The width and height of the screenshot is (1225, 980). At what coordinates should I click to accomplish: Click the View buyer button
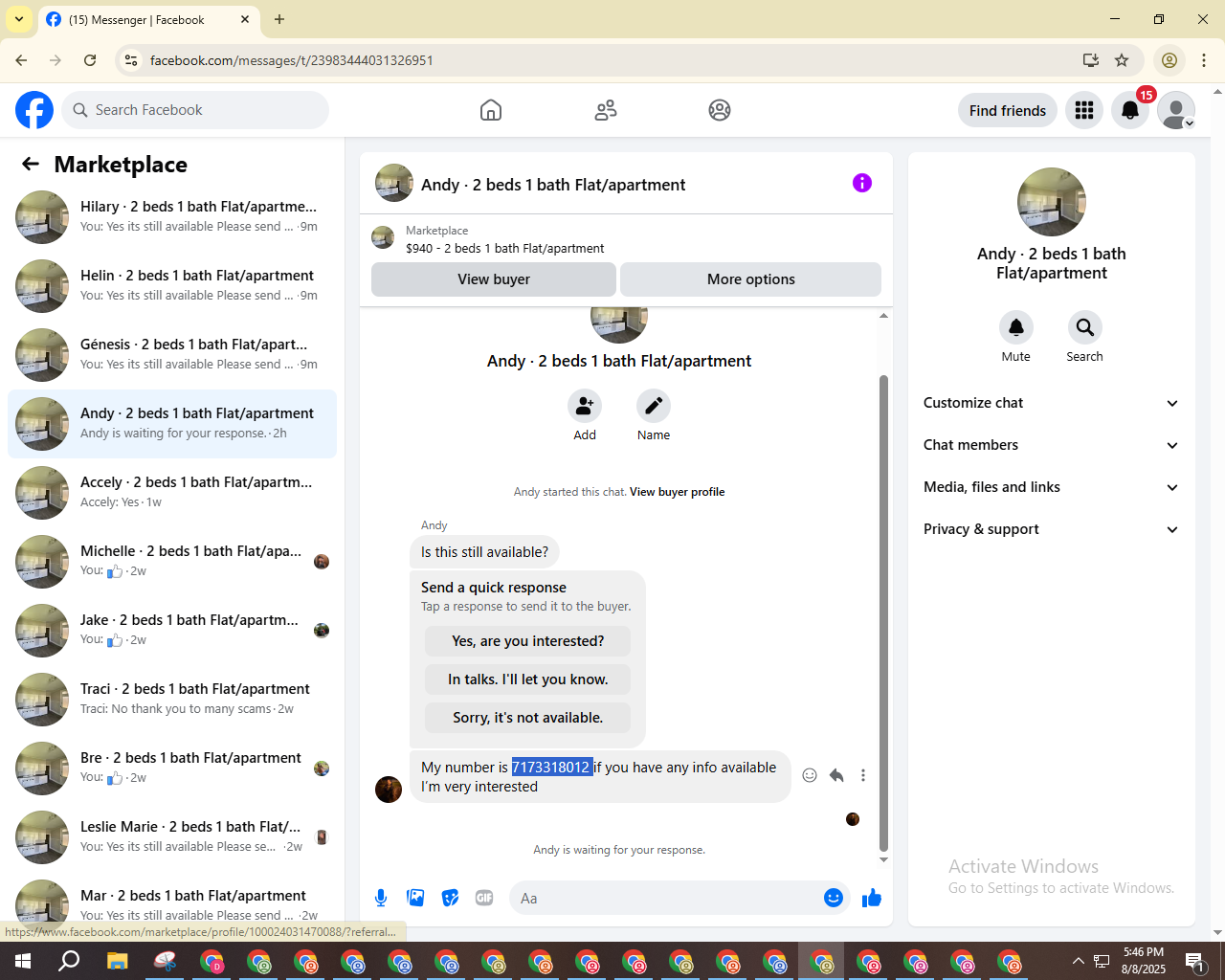pyautogui.click(x=494, y=279)
